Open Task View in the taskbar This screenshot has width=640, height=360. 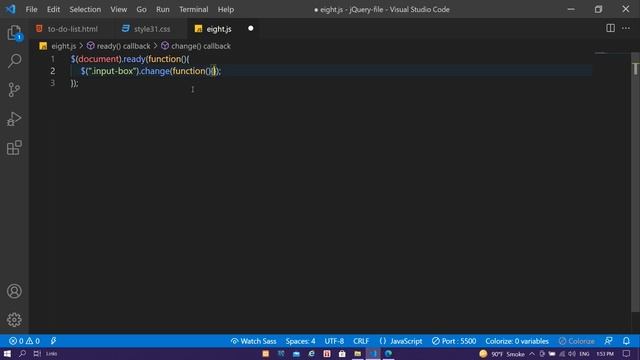pyautogui.click(x=37, y=353)
